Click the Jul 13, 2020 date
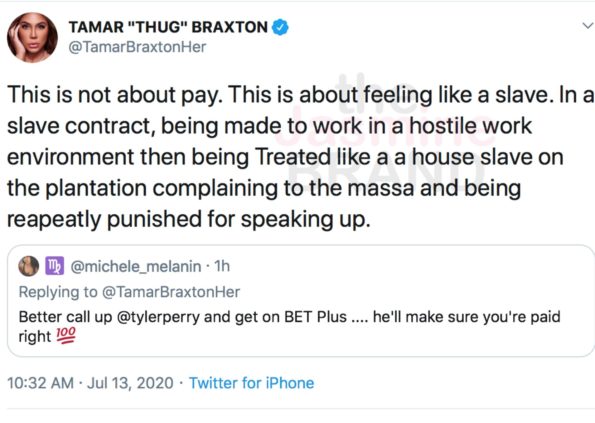The image size is (595, 423). click(x=130, y=383)
